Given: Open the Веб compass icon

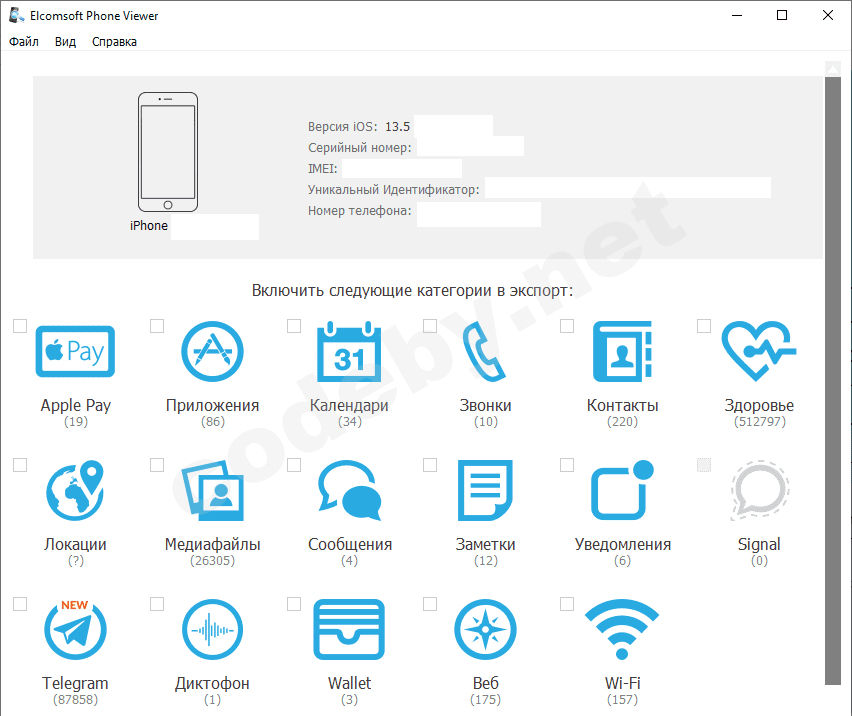Looking at the screenshot, I should [x=485, y=630].
